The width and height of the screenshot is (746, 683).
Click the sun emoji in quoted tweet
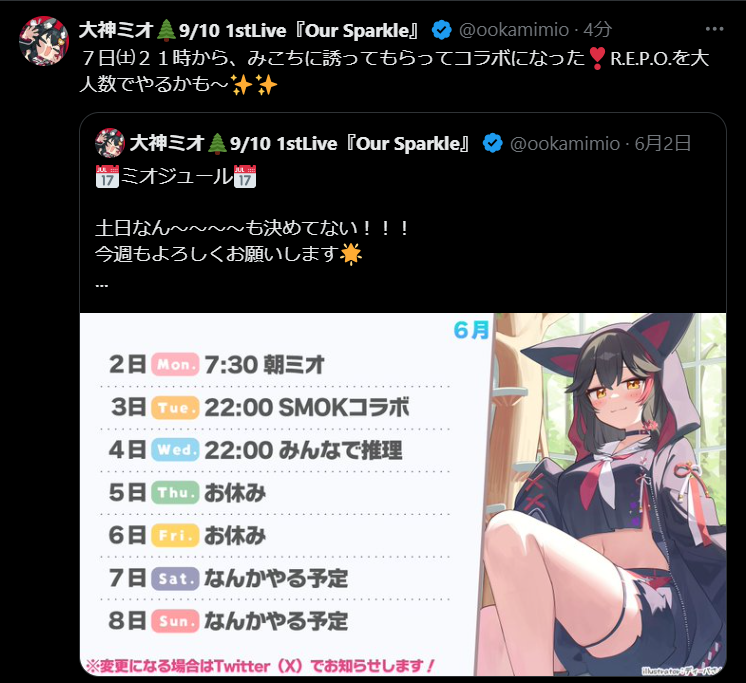point(351,254)
